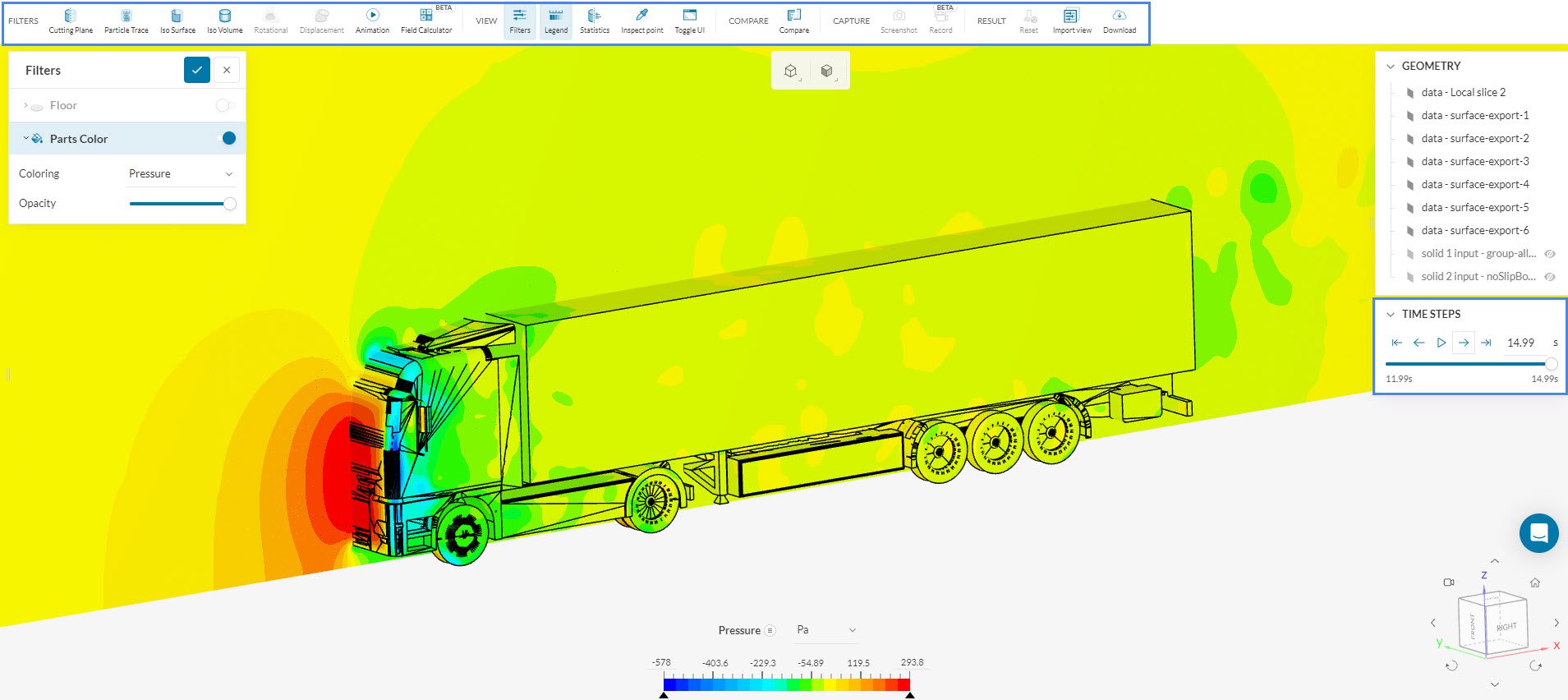Open the Coloring dropdown set to Pressure

(180, 173)
